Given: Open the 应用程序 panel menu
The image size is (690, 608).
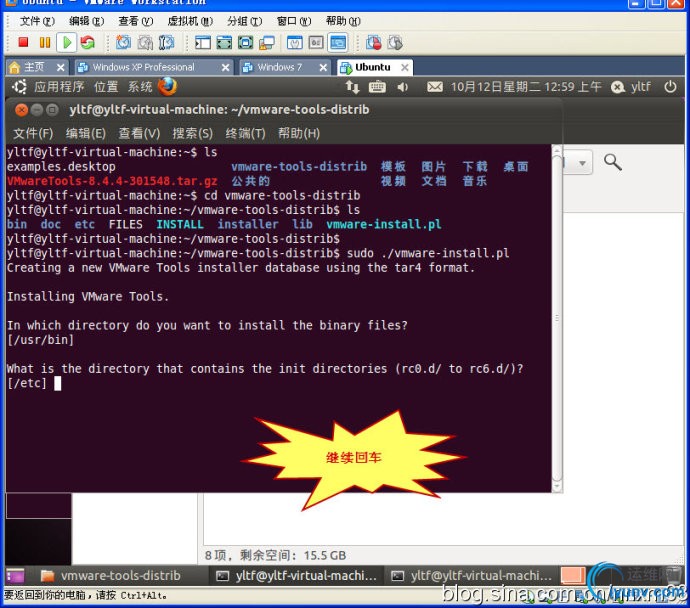Looking at the screenshot, I should (x=59, y=87).
